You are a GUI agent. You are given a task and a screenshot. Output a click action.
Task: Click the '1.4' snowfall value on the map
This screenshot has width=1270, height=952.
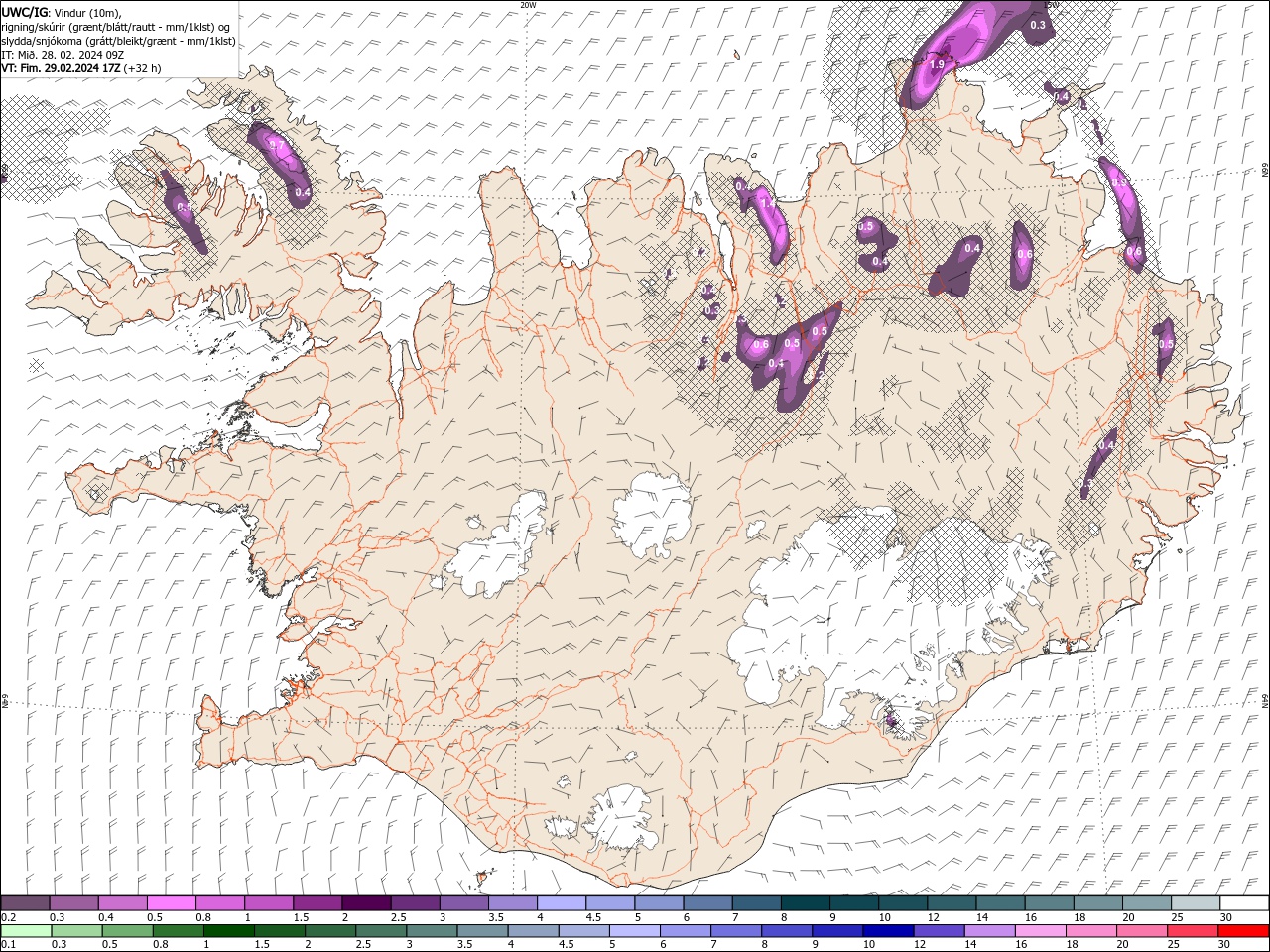(x=766, y=203)
